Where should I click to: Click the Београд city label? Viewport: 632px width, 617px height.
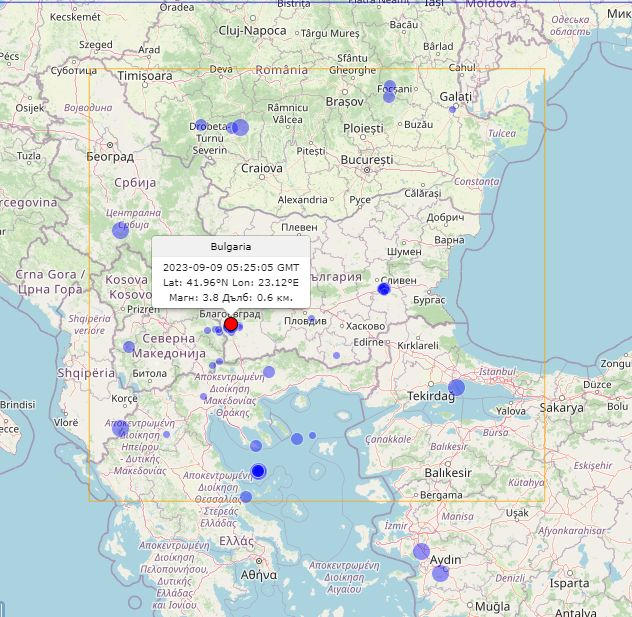110,156
